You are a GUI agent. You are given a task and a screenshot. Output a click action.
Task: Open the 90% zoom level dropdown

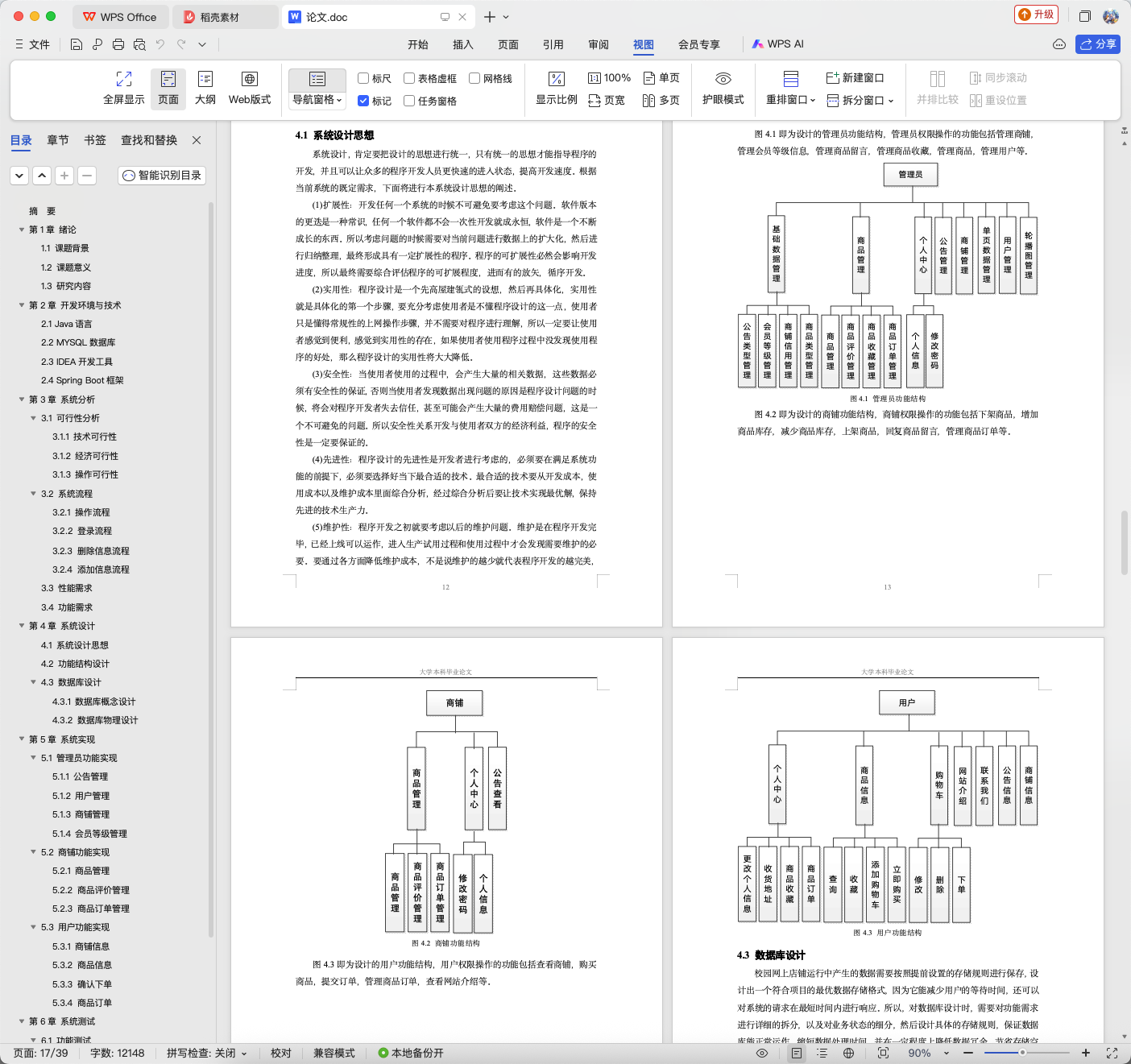tap(946, 1053)
